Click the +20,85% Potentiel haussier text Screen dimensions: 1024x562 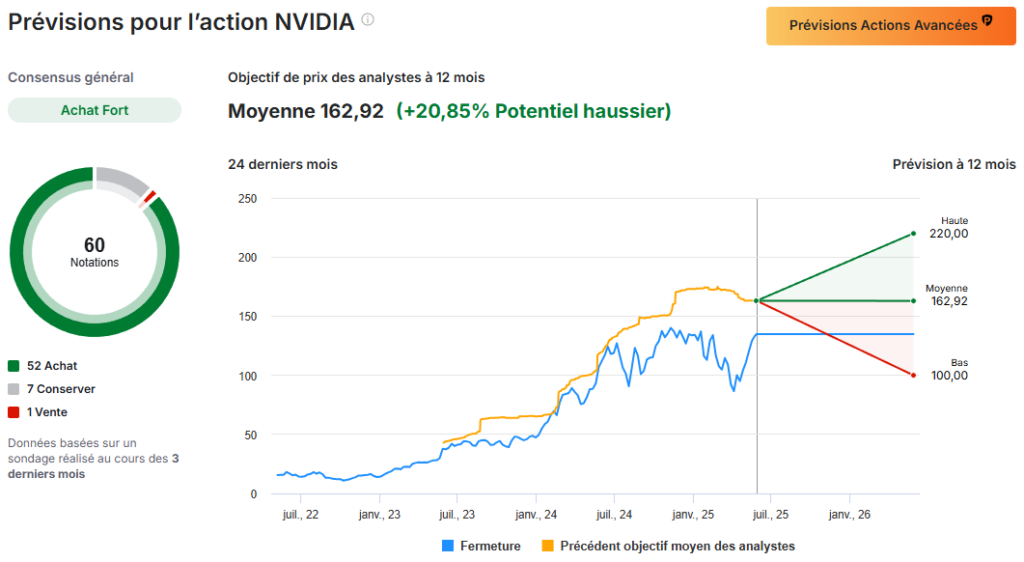coord(533,111)
